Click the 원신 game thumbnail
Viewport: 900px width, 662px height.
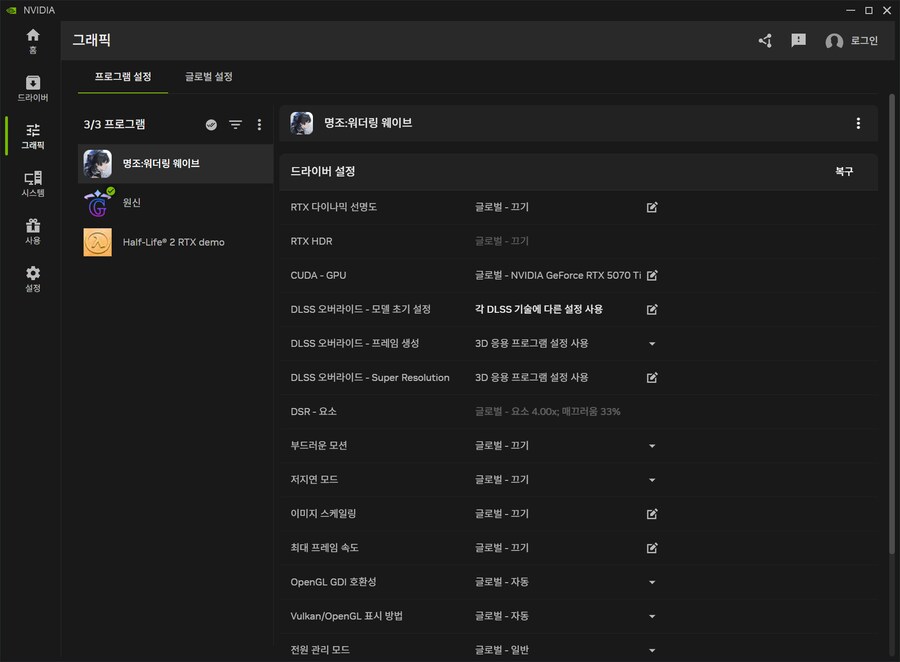[x=98, y=203]
